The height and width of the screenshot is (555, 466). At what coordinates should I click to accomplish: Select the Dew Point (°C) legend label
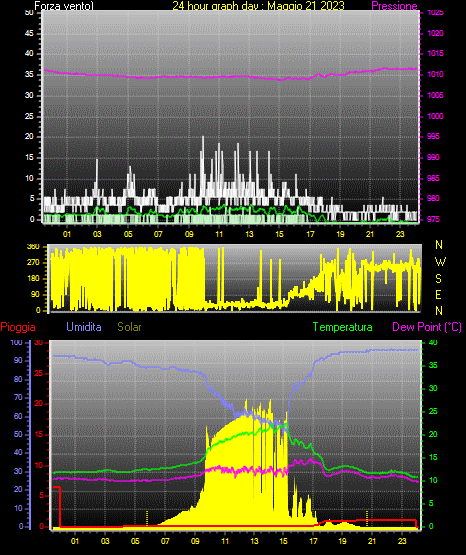point(427,327)
